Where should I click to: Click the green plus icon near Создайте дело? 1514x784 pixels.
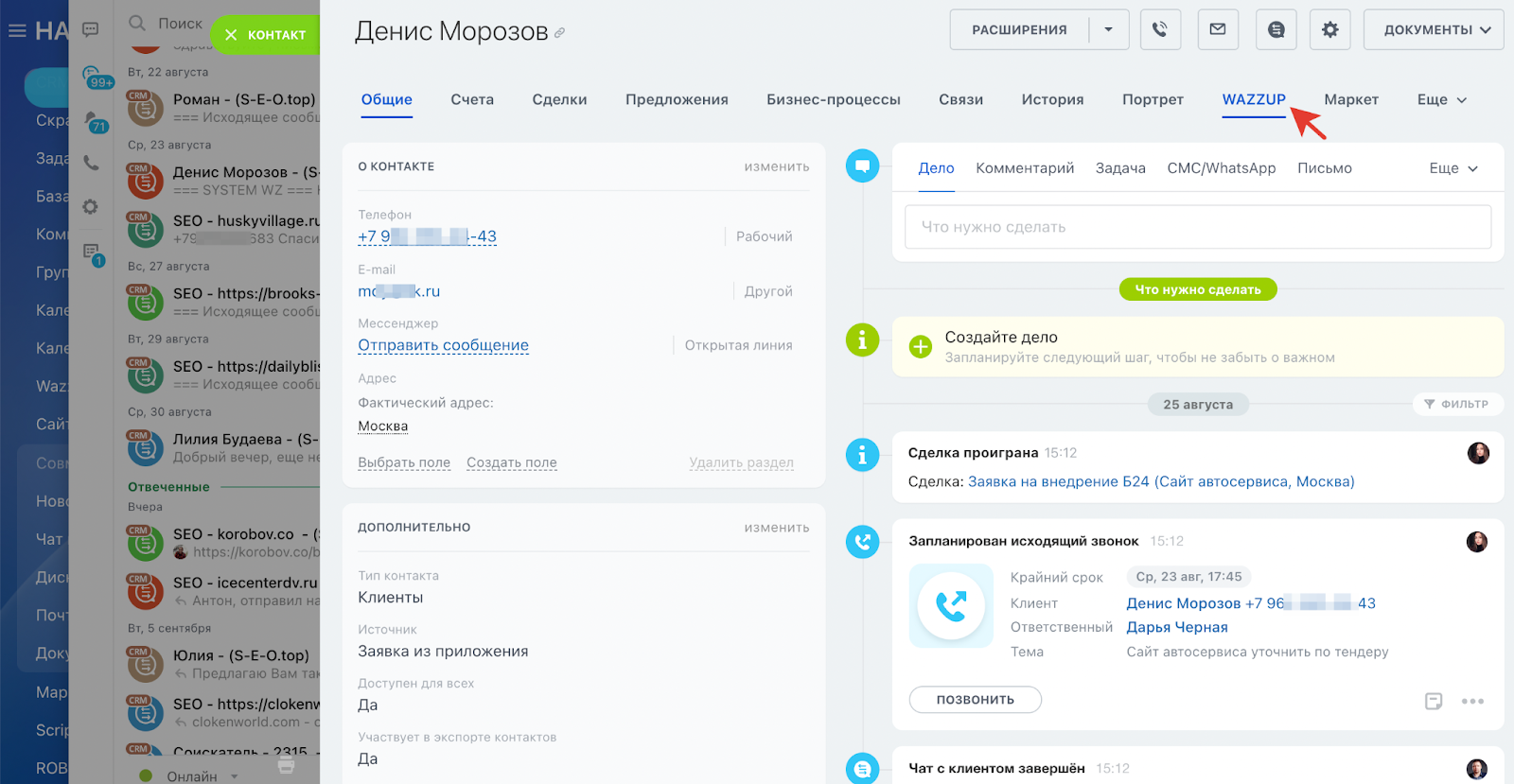[x=920, y=347]
